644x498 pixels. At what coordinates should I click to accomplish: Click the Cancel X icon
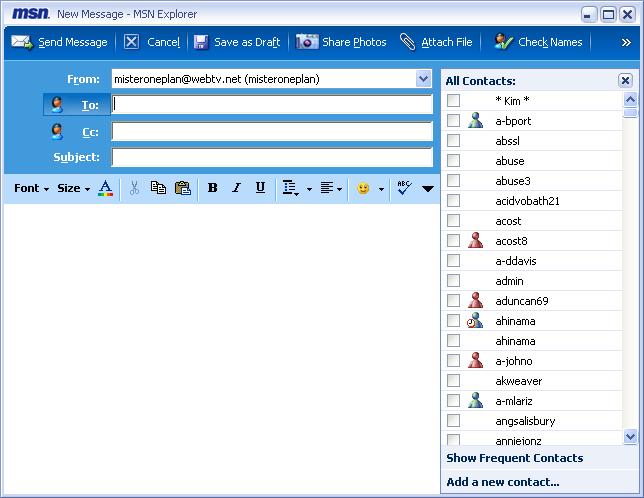point(131,42)
